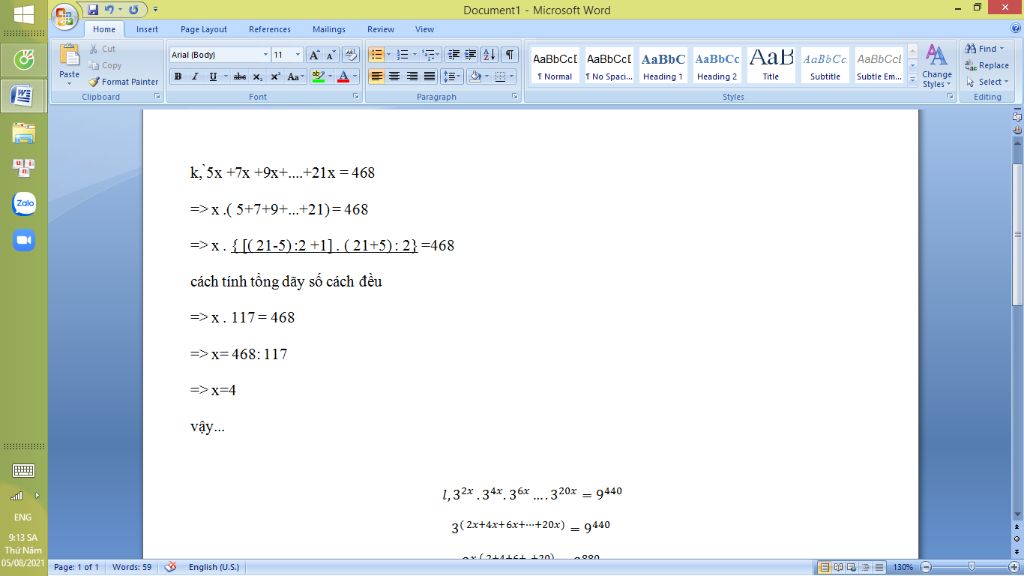This screenshot has height=576, width=1024.
Task: Toggle bold formatting
Action: [178, 76]
